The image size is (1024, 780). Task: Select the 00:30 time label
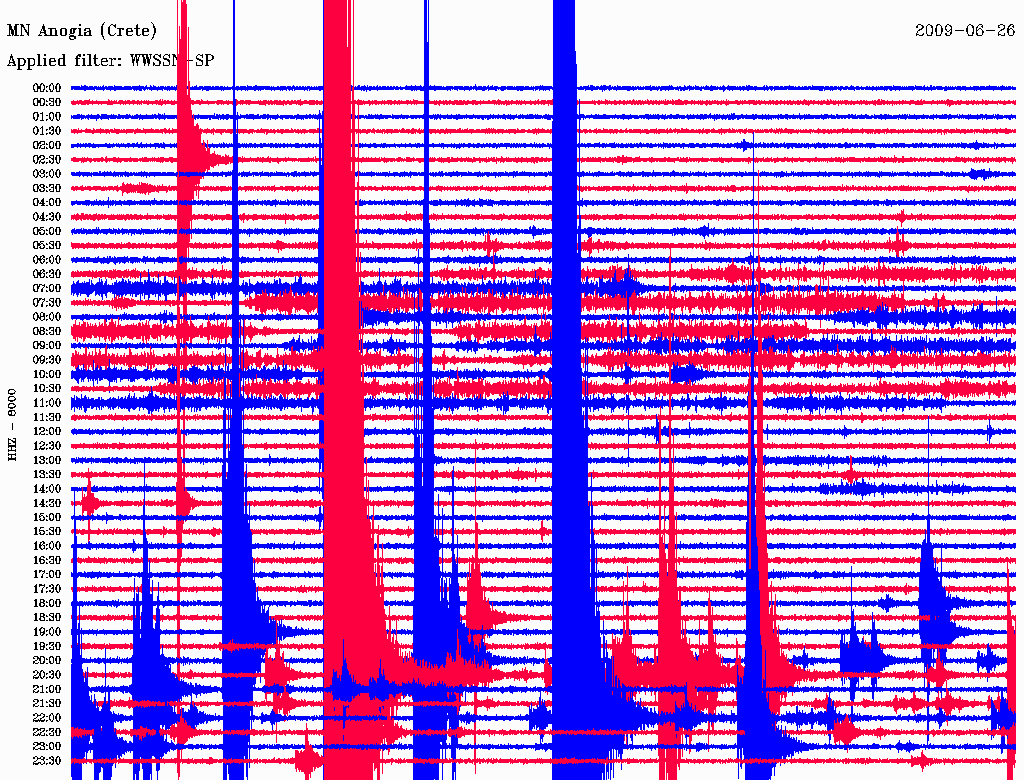tap(47, 102)
